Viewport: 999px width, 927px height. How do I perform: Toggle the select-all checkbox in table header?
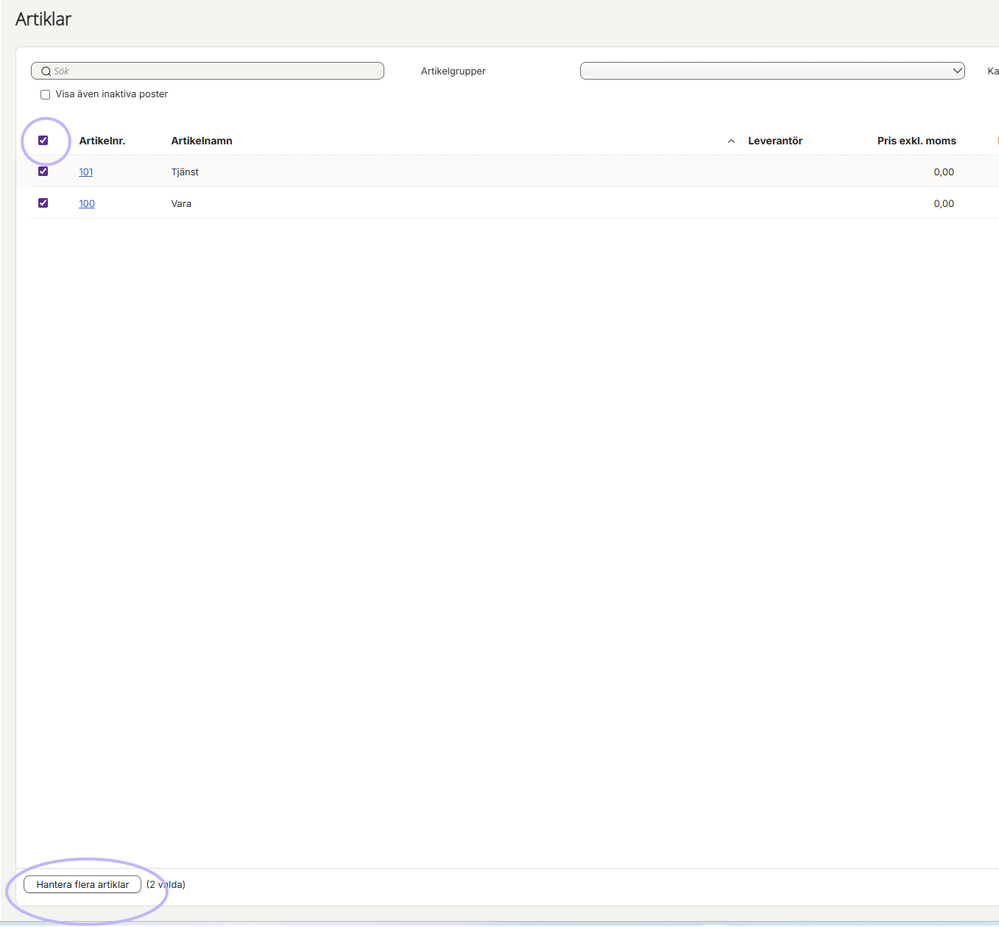click(43, 140)
